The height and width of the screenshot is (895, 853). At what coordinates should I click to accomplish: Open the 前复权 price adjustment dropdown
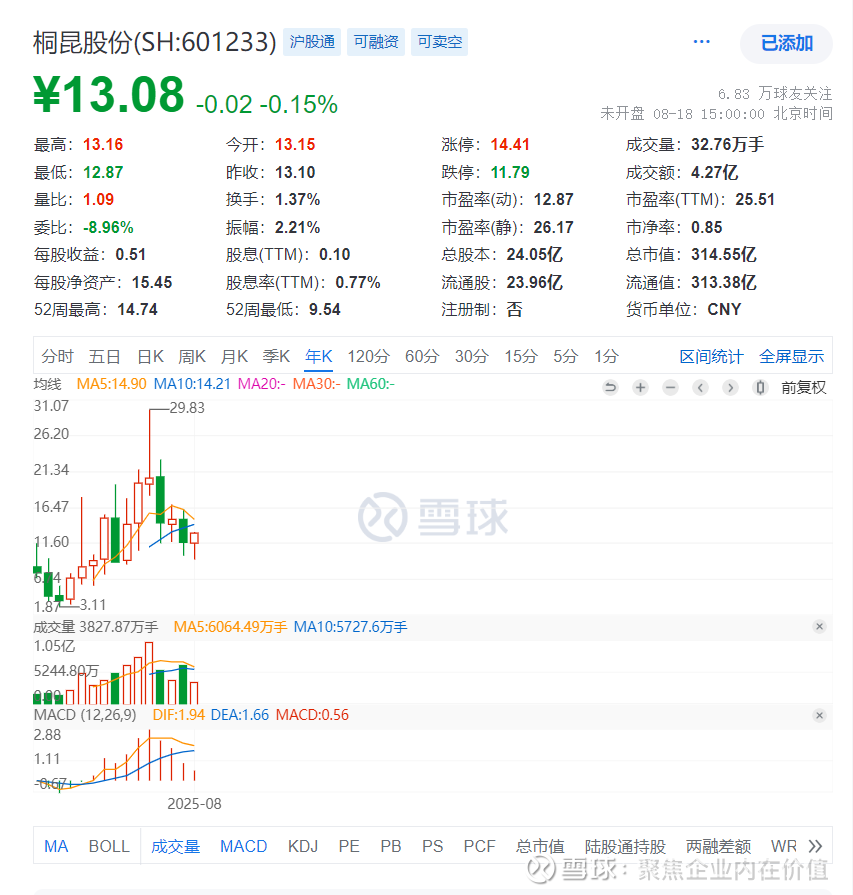point(803,388)
